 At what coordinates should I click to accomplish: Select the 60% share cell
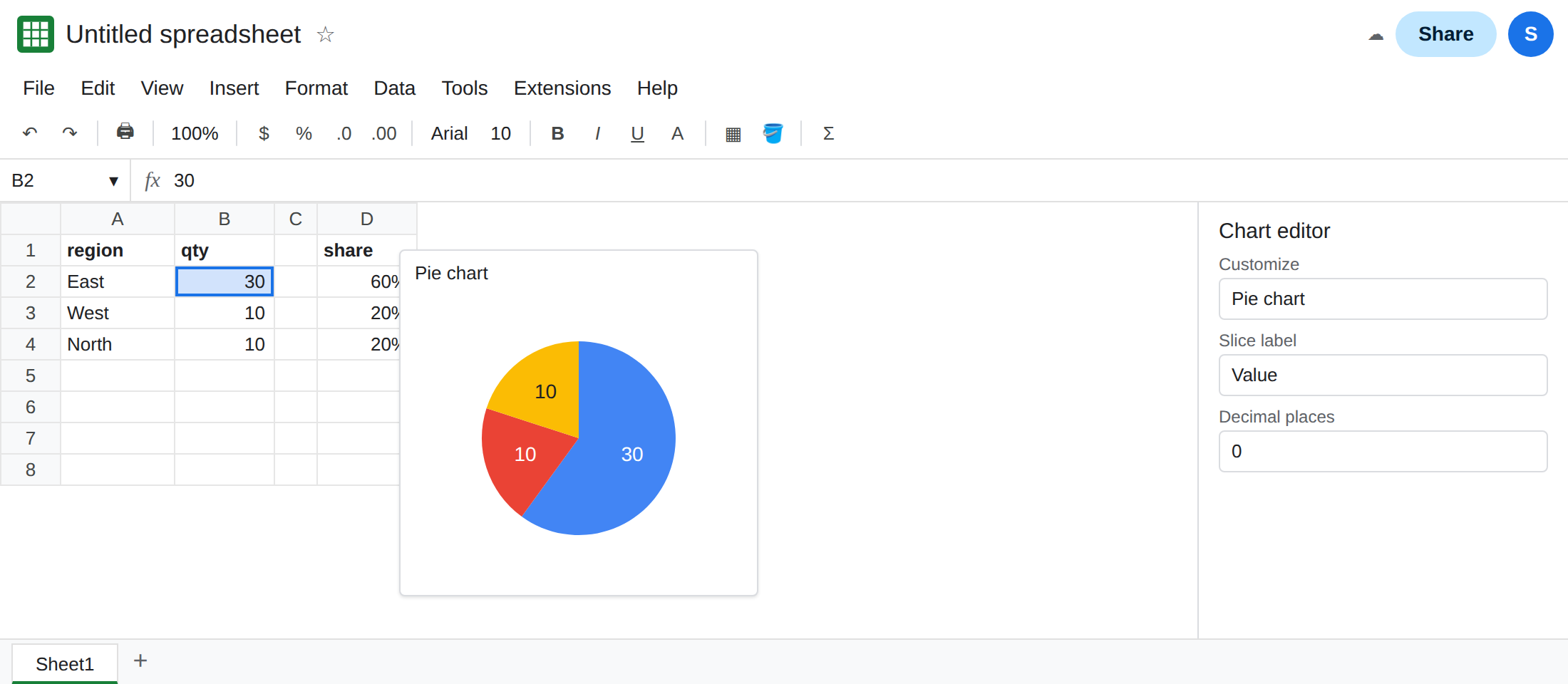(359, 281)
